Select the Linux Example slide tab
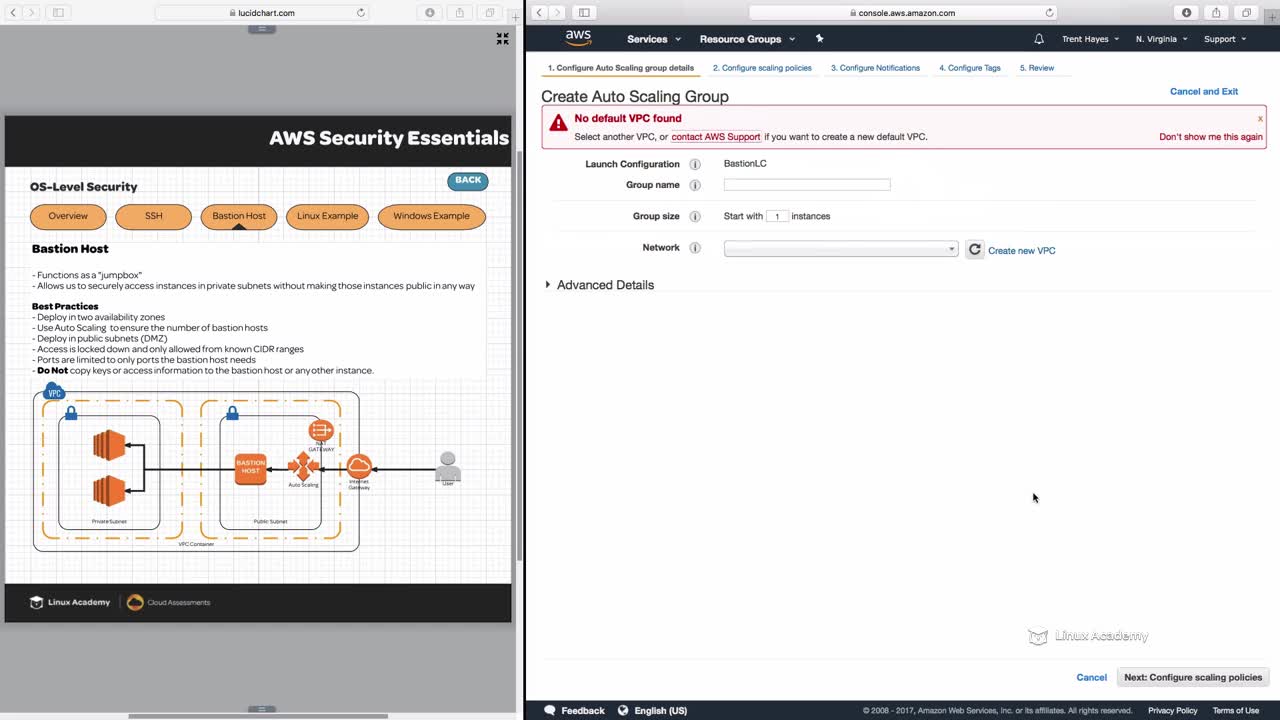 327,216
